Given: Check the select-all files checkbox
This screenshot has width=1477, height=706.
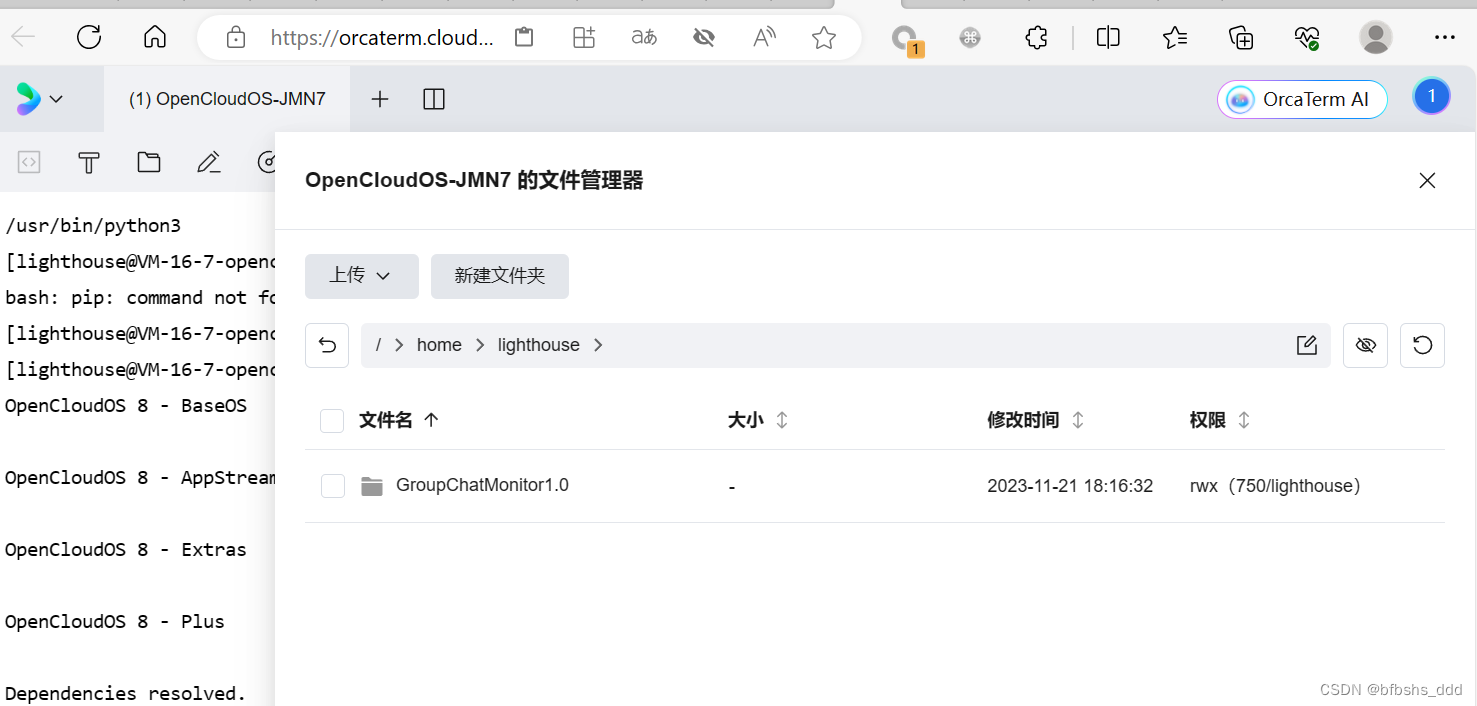Looking at the screenshot, I should (x=332, y=421).
